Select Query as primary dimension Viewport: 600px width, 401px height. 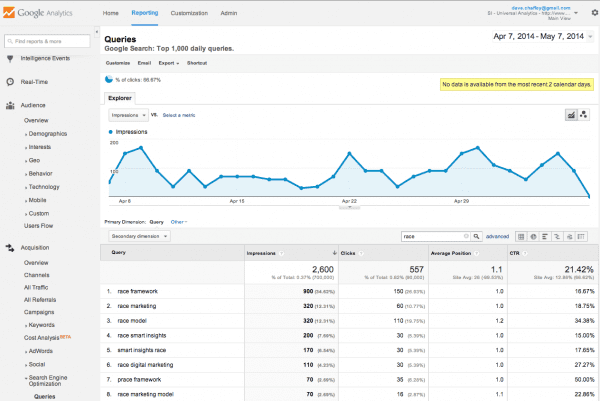157,222
